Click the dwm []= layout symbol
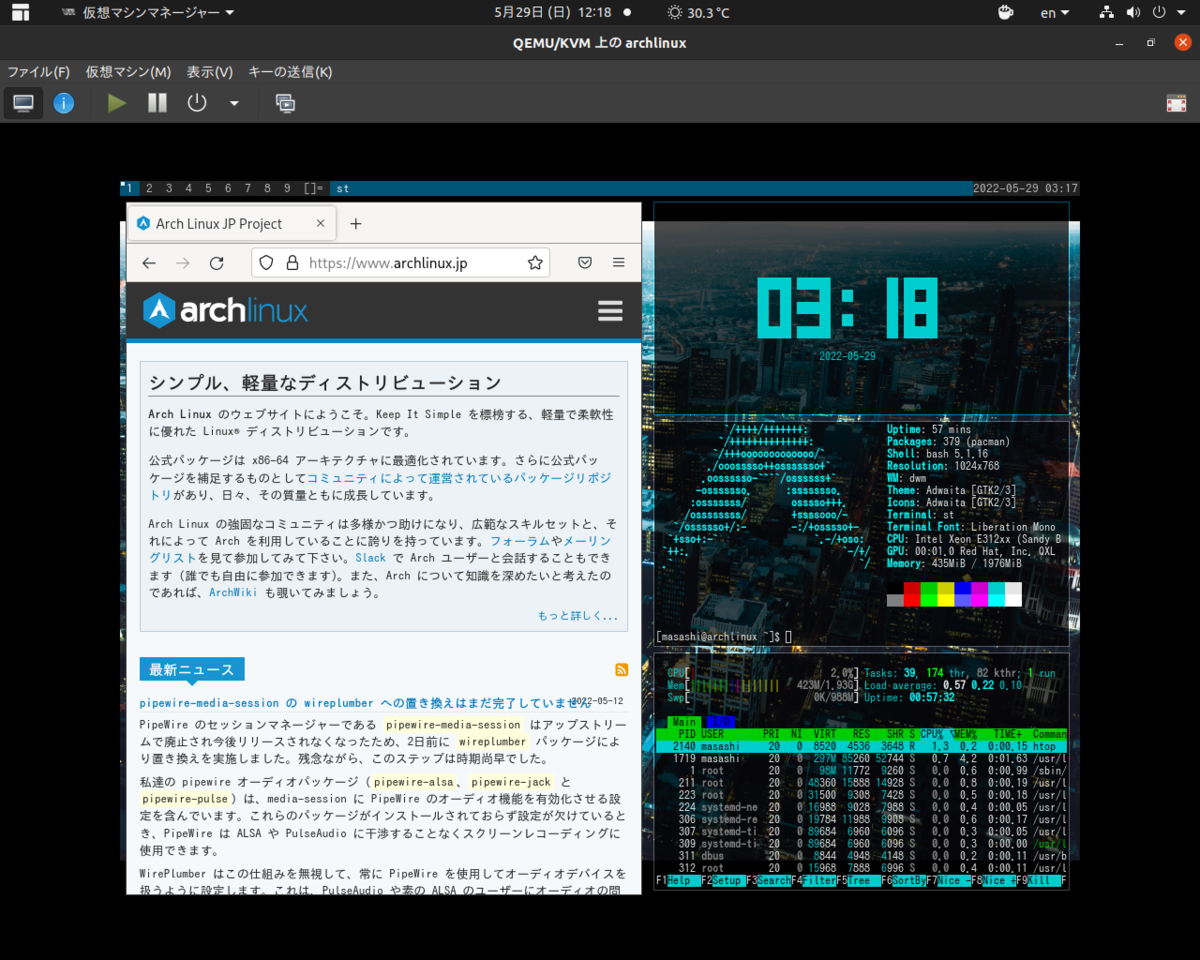Image resolution: width=1200 pixels, height=960 pixels. (x=314, y=188)
